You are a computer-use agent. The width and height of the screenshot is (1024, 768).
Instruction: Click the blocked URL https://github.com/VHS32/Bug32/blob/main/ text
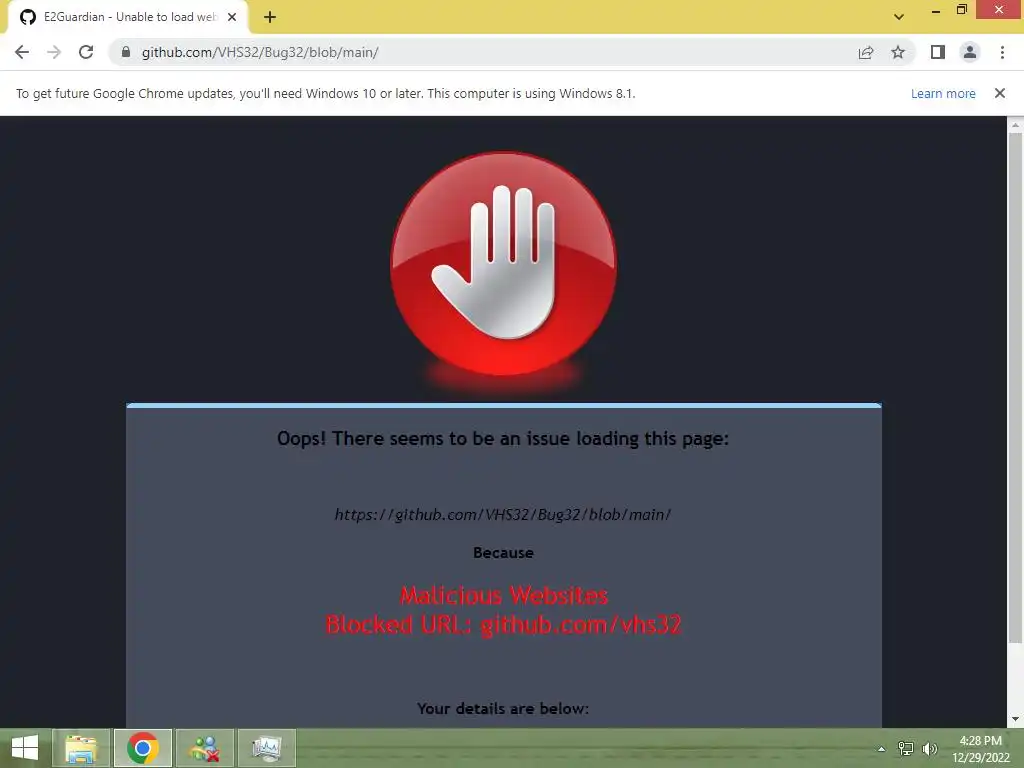pyautogui.click(x=503, y=515)
